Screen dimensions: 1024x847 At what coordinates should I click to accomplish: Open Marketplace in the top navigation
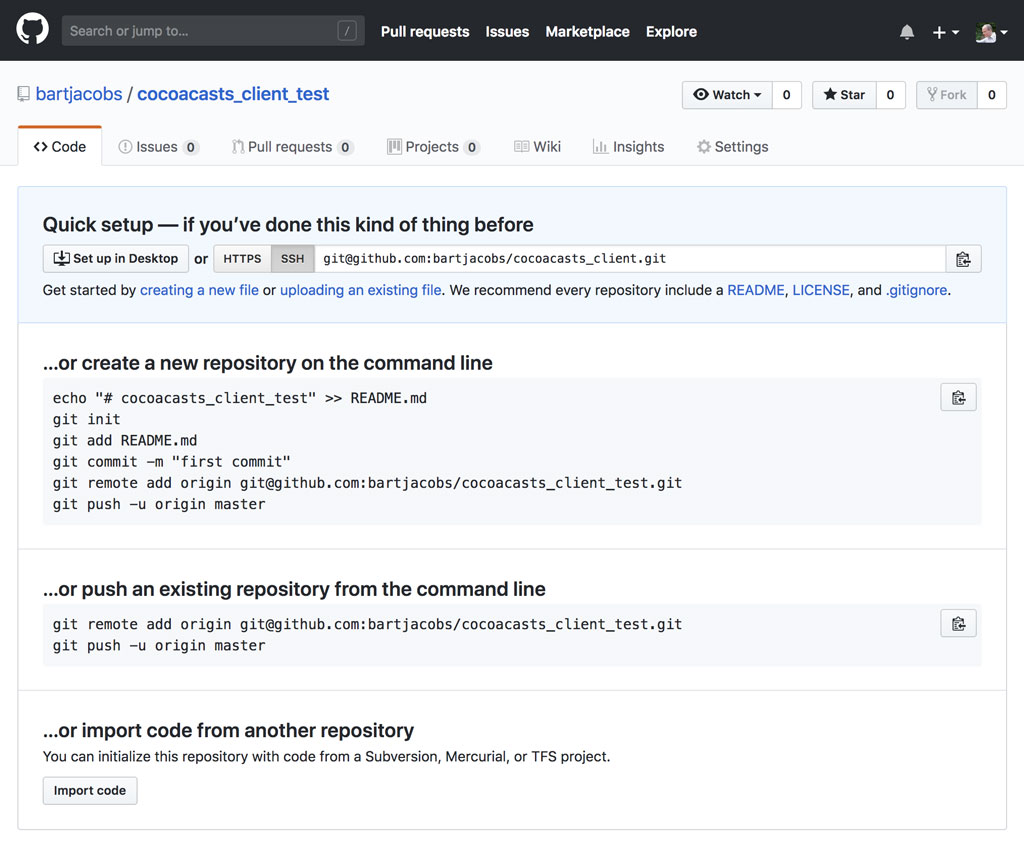pyautogui.click(x=587, y=32)
